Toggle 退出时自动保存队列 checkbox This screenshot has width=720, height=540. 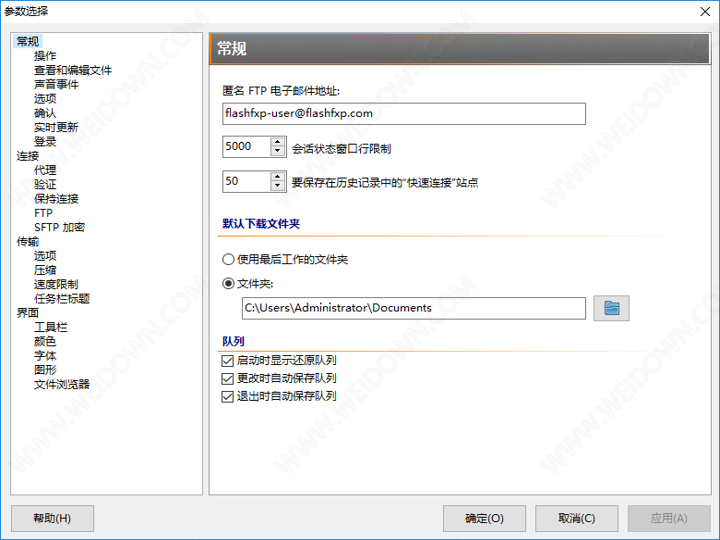(x=228, y=396)
